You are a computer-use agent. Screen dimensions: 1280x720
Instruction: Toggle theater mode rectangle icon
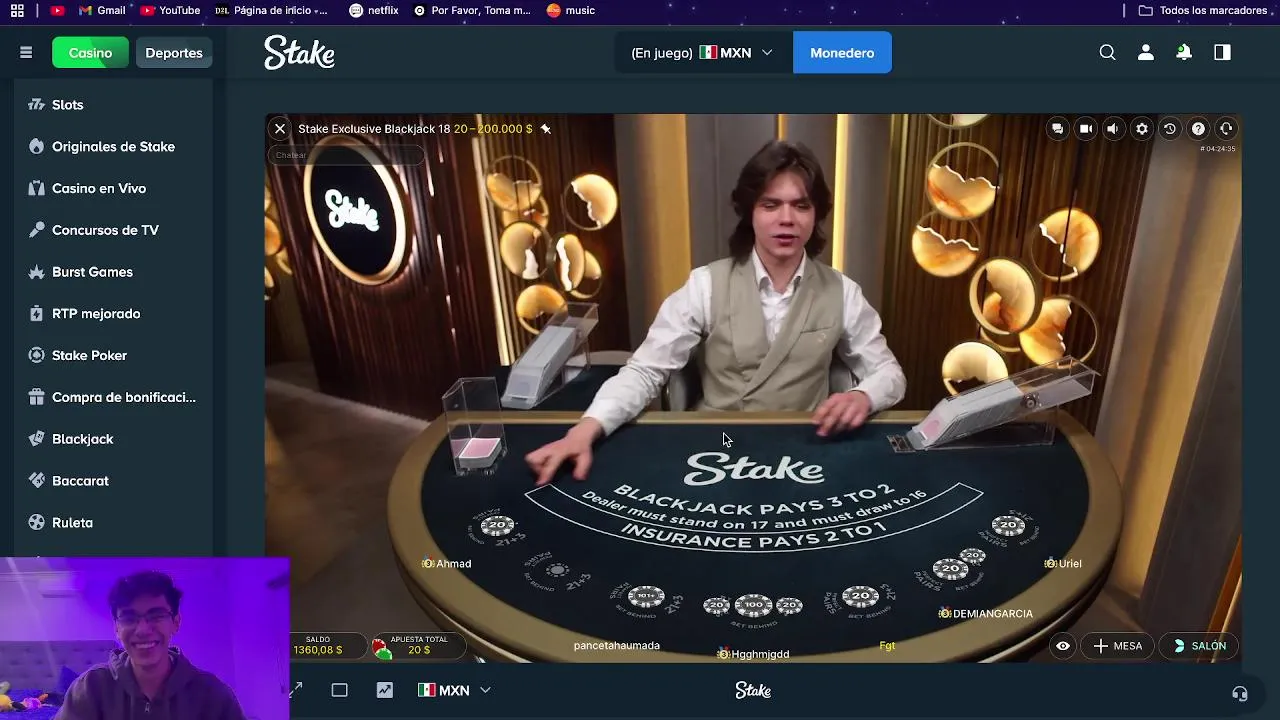pyautogui.click(x=339, y=690)
